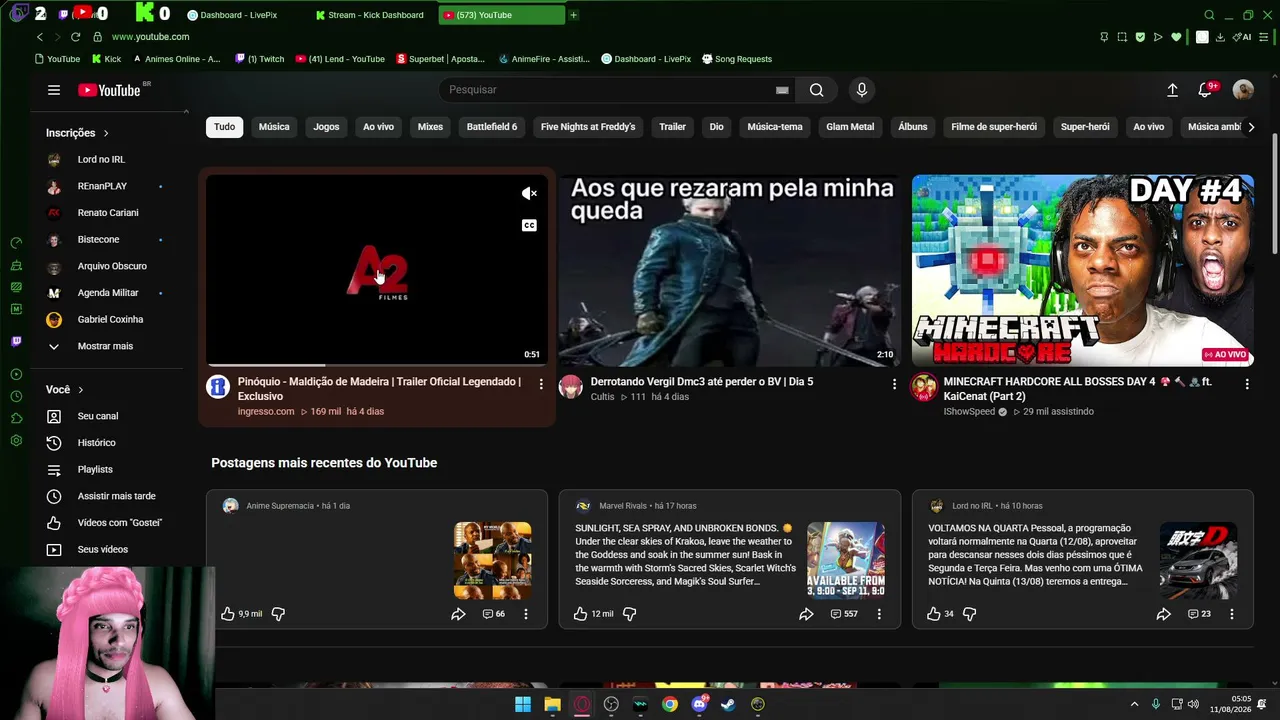Image resolution: width=1280 pixels, height=720 pixels.
Task: Open Steam from the taskbar
Action: (x=729, y=704)
